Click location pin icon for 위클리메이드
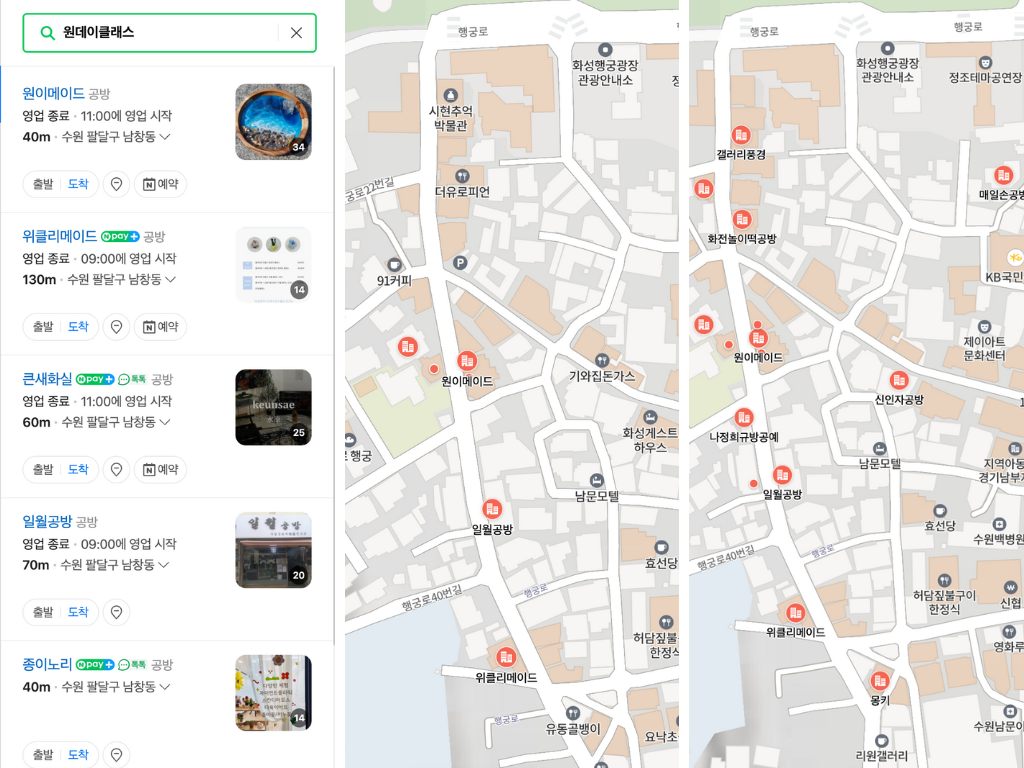Image resolution: width=1024 pixels, height=768 pixels. (116, 327)
